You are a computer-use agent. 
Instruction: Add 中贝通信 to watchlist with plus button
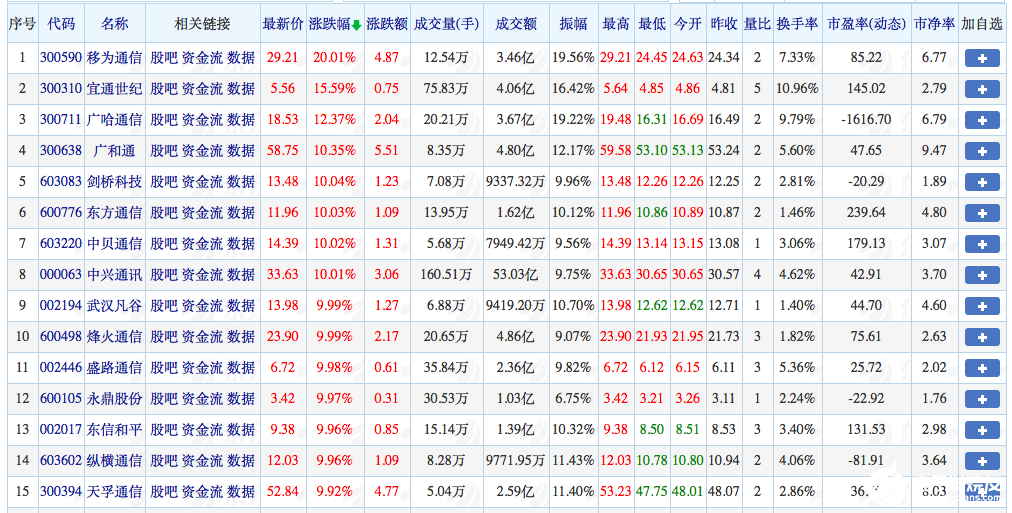coord(982,244)
